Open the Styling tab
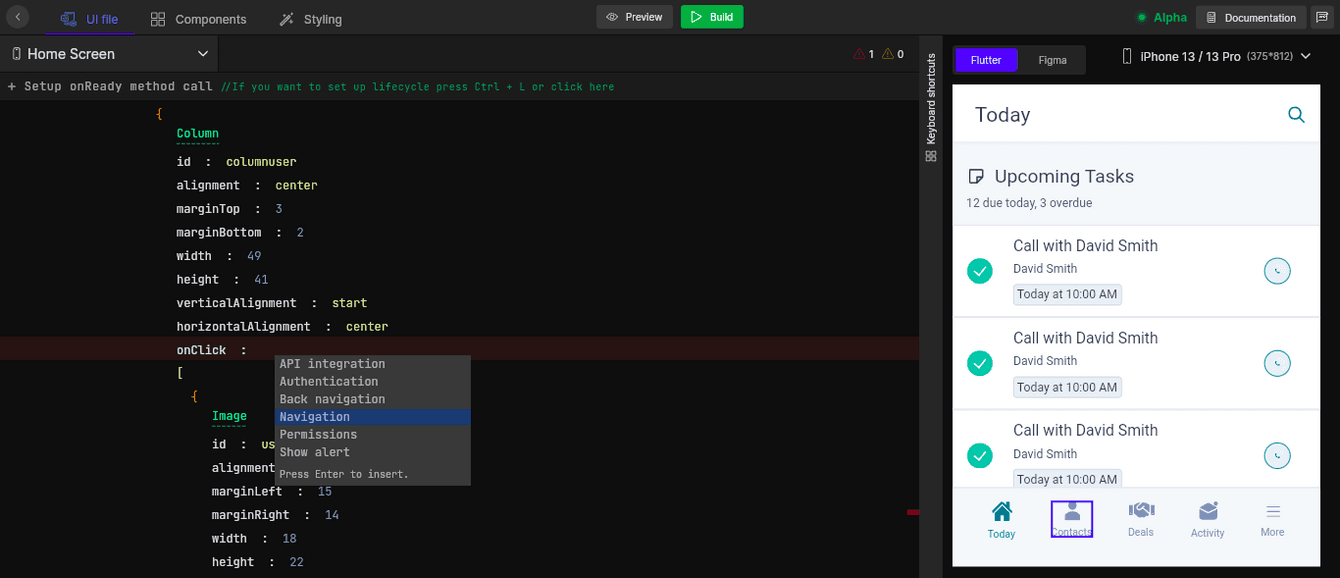Viewport: 1340px width, 578px height. pos(311,19)
